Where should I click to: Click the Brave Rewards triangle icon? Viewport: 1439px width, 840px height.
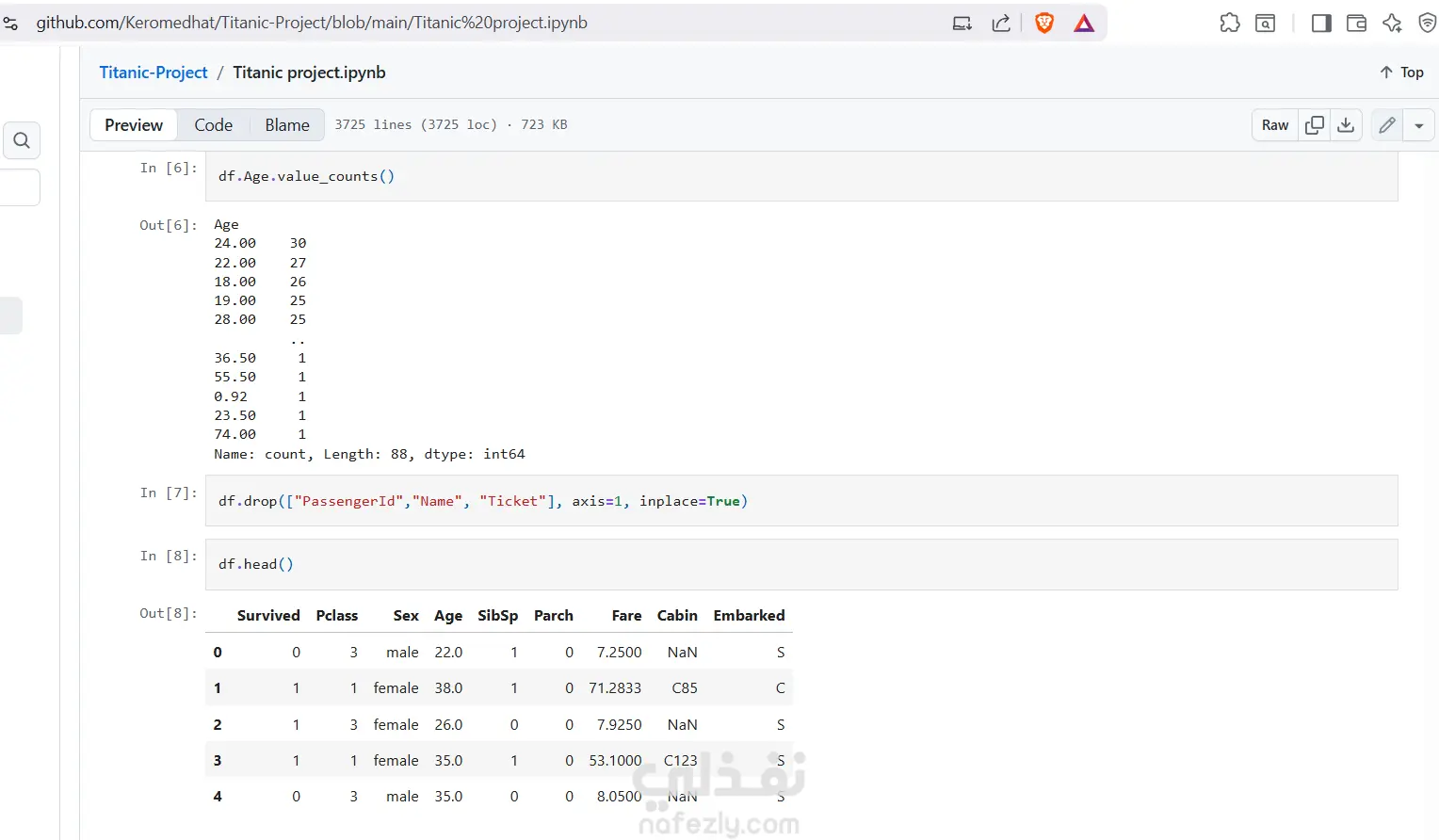(1084, 24)
